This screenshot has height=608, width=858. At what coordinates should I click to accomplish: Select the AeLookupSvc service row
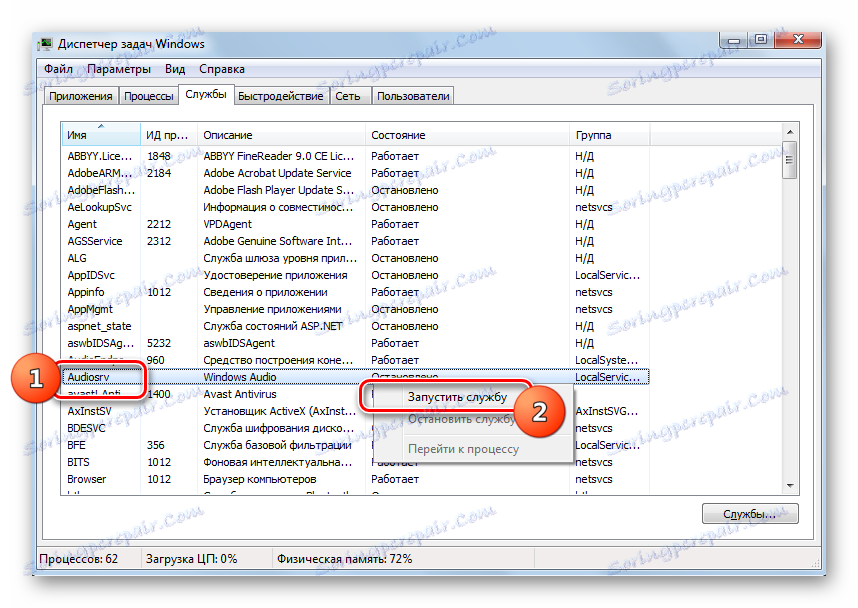[x=355, y=207]
